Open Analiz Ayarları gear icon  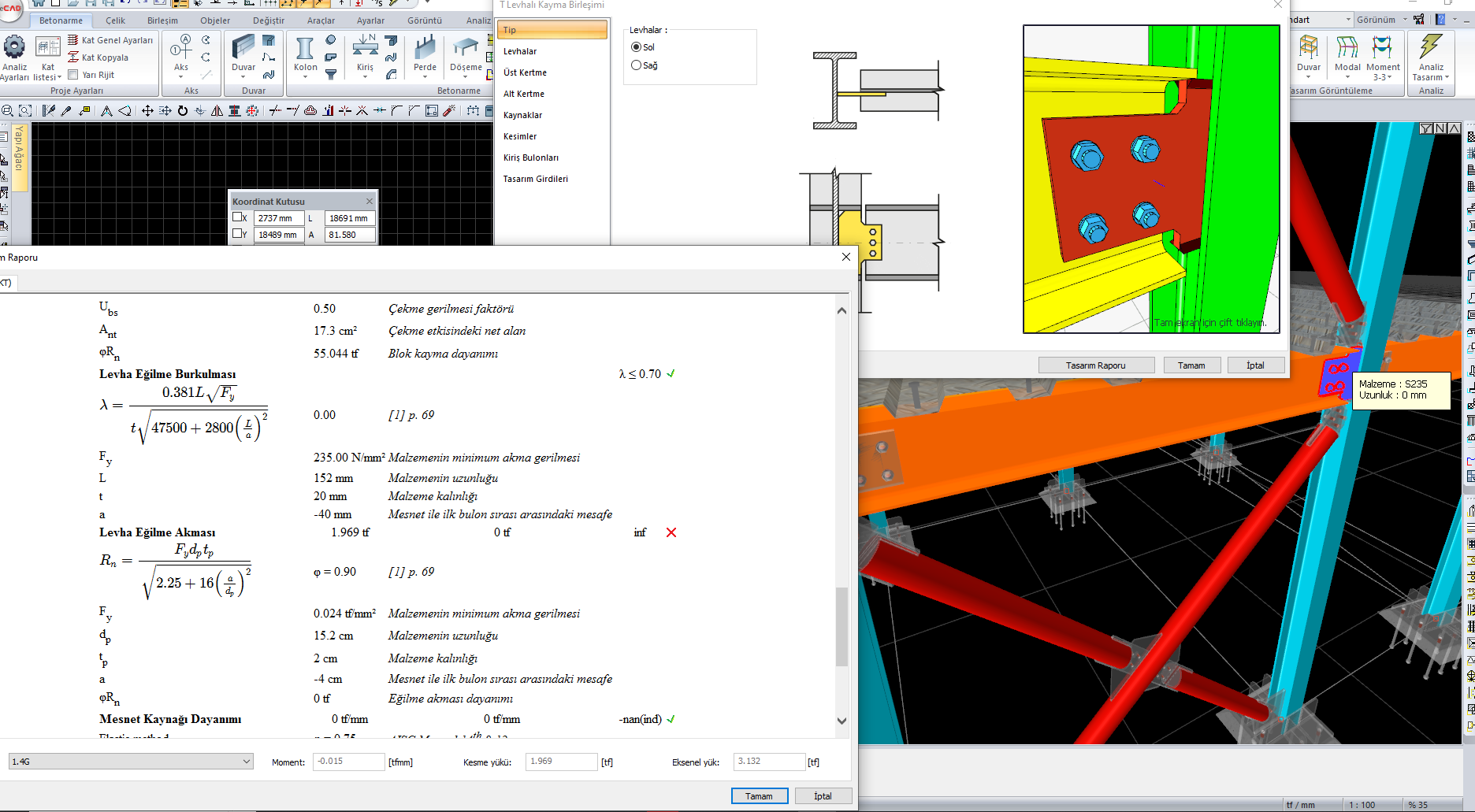tap(14, 48)
